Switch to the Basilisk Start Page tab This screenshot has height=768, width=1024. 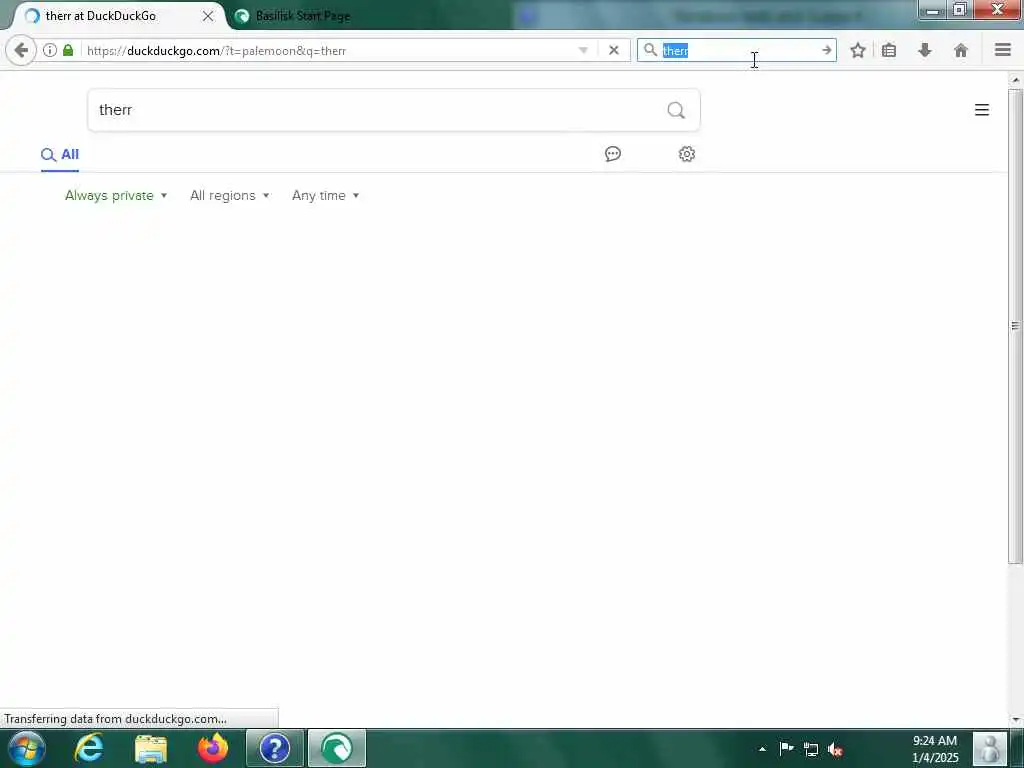tap(302, 16)
